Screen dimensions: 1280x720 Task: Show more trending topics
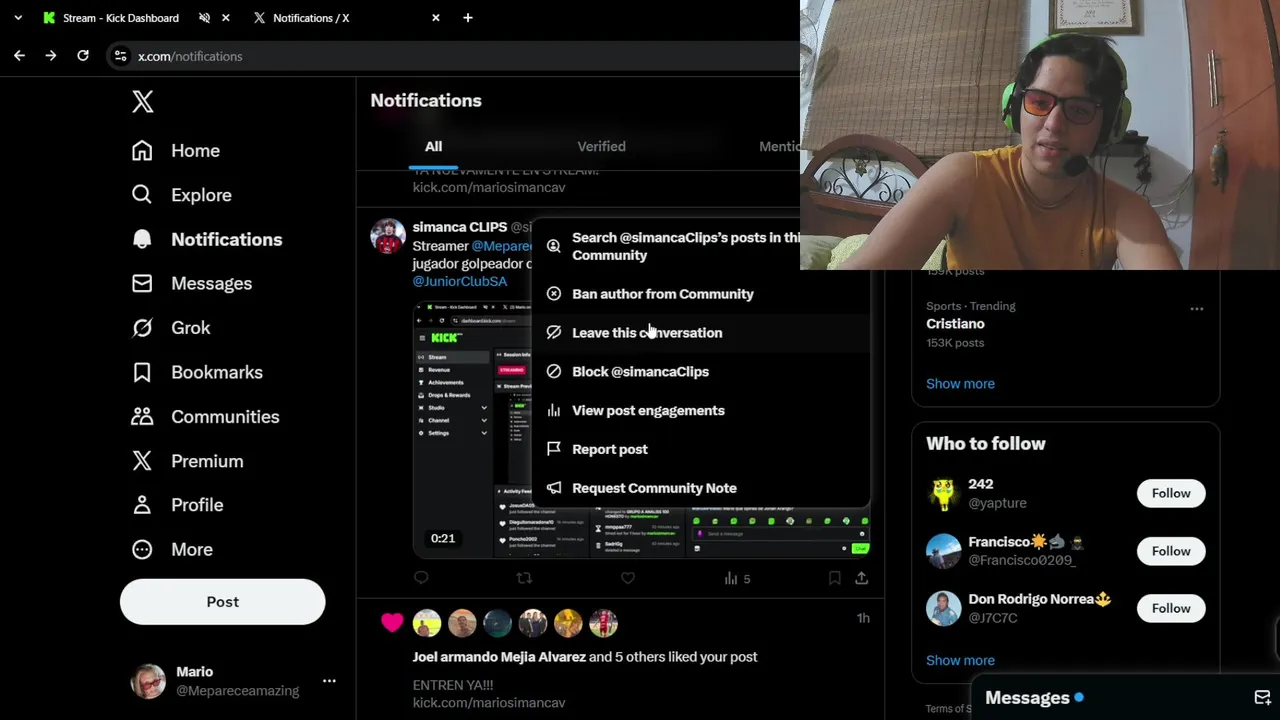[x=960, y=384]
